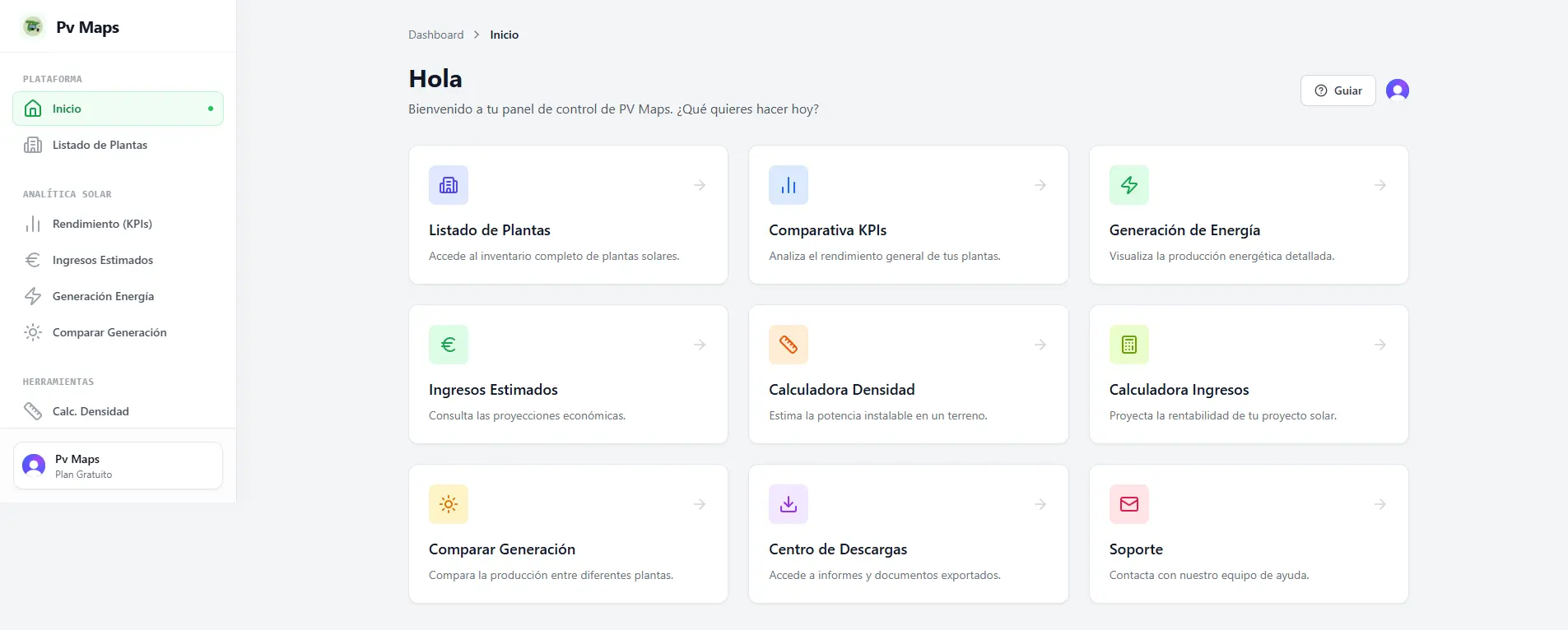
Task: Click the building icon on Listado de Plantas card
Action: pos(449,185)
